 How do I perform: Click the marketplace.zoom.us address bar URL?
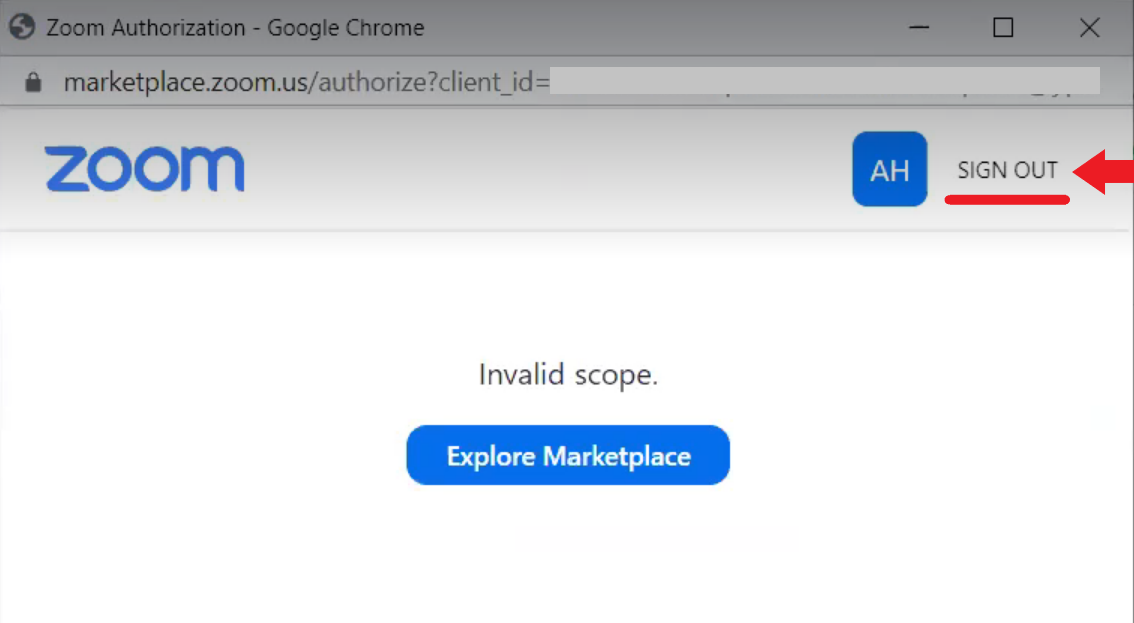(307, 82)
